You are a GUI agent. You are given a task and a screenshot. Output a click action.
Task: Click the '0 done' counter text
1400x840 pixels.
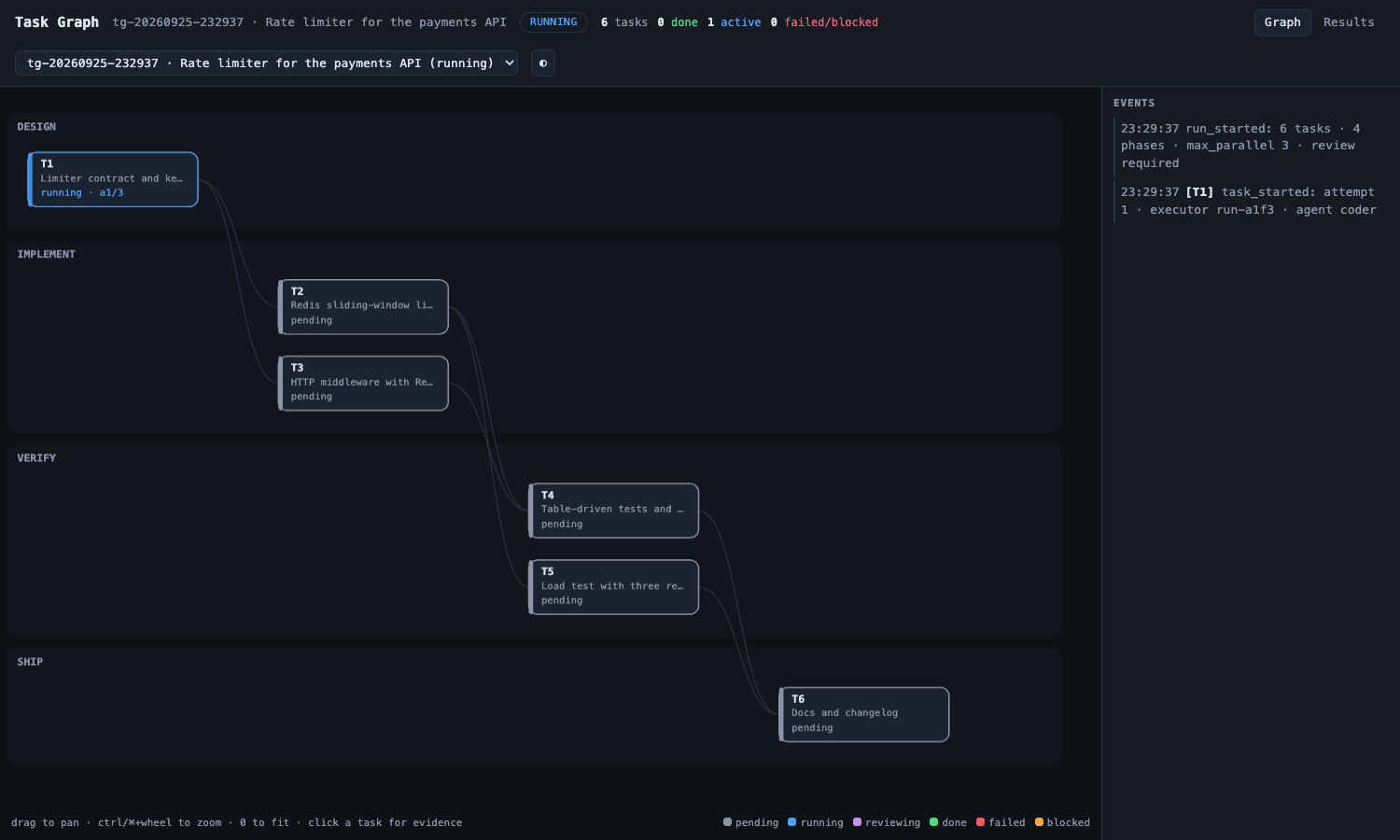pos(678,22)
